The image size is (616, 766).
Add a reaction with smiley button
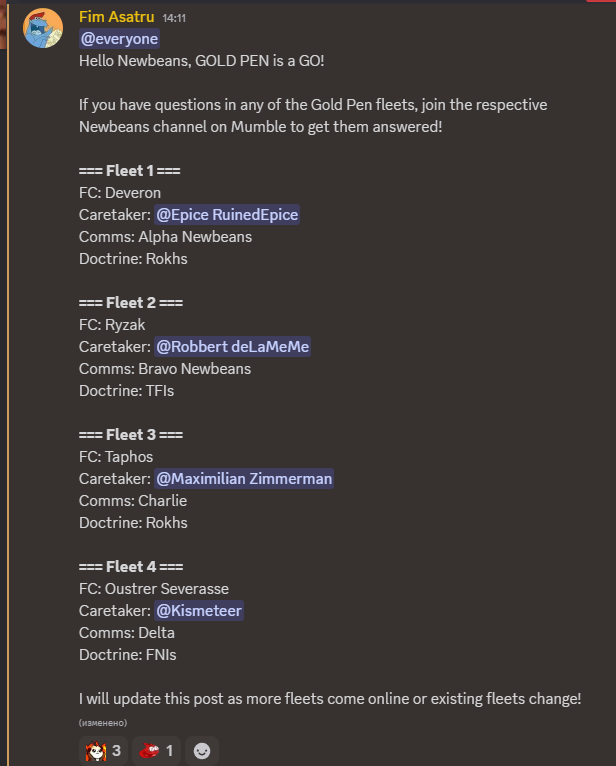point(202,750)
